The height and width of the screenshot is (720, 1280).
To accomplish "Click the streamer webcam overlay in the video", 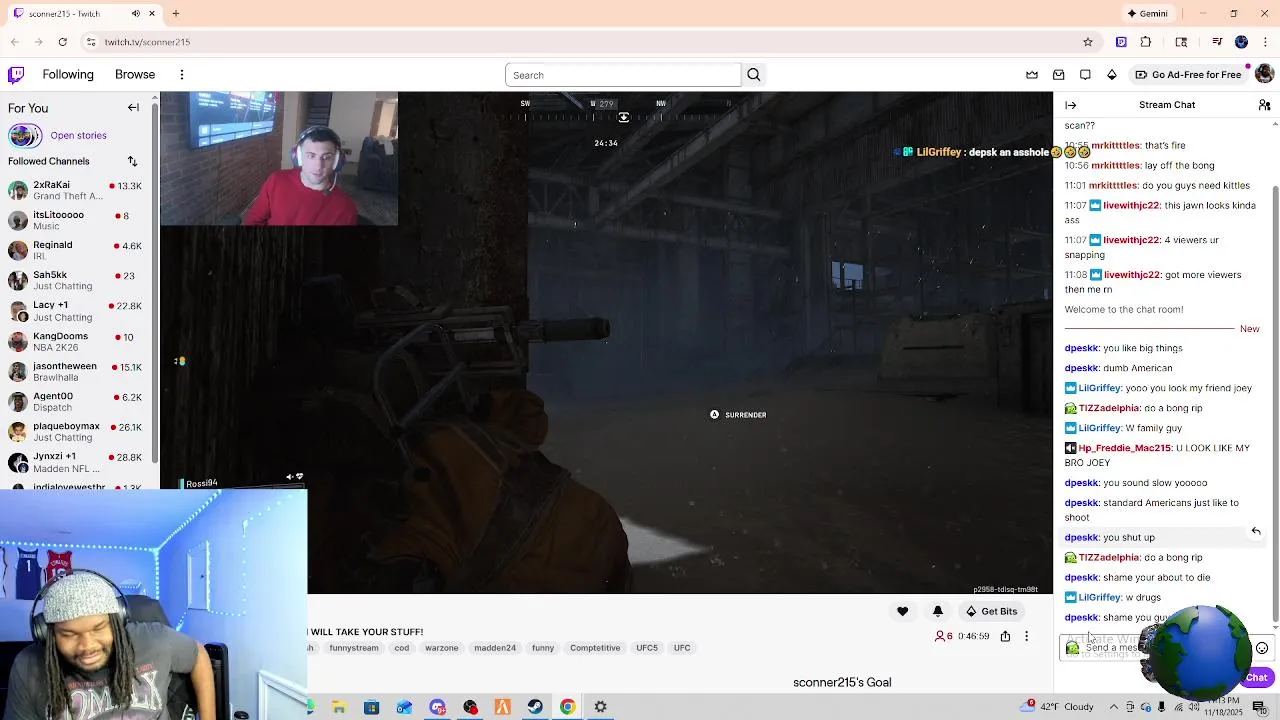I will (279, 159).
